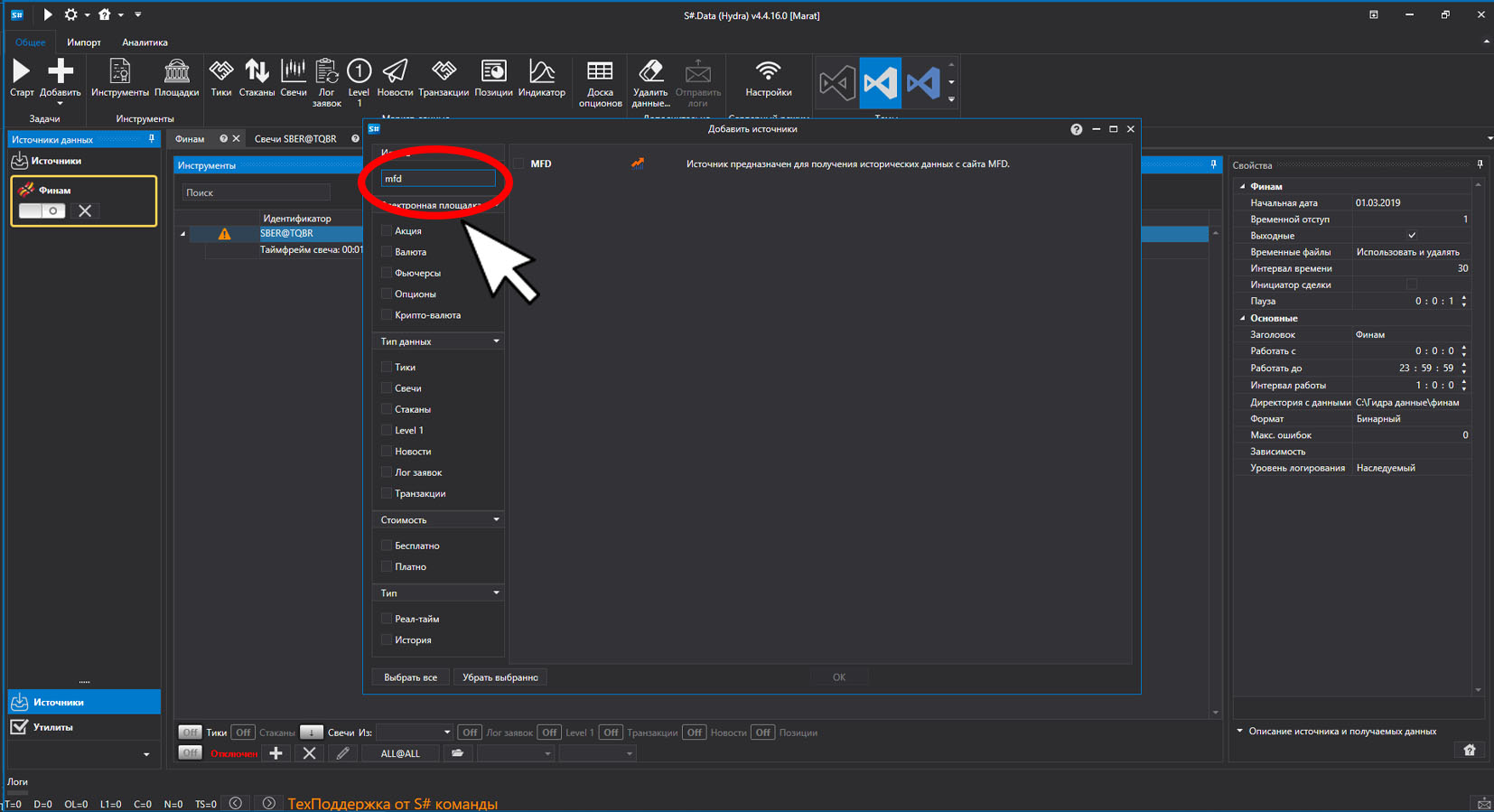Click the mfd search input field
Viewport: 1494px width, 812px height.
pyautogui.click(x=438, y=179)
